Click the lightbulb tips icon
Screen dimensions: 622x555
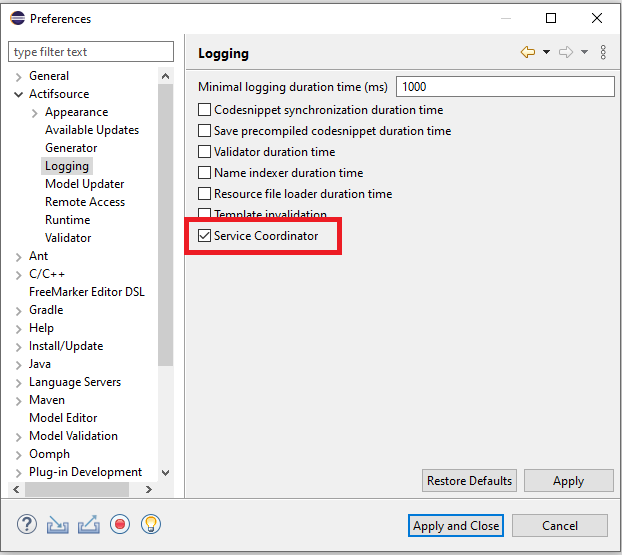coord(151,524)
